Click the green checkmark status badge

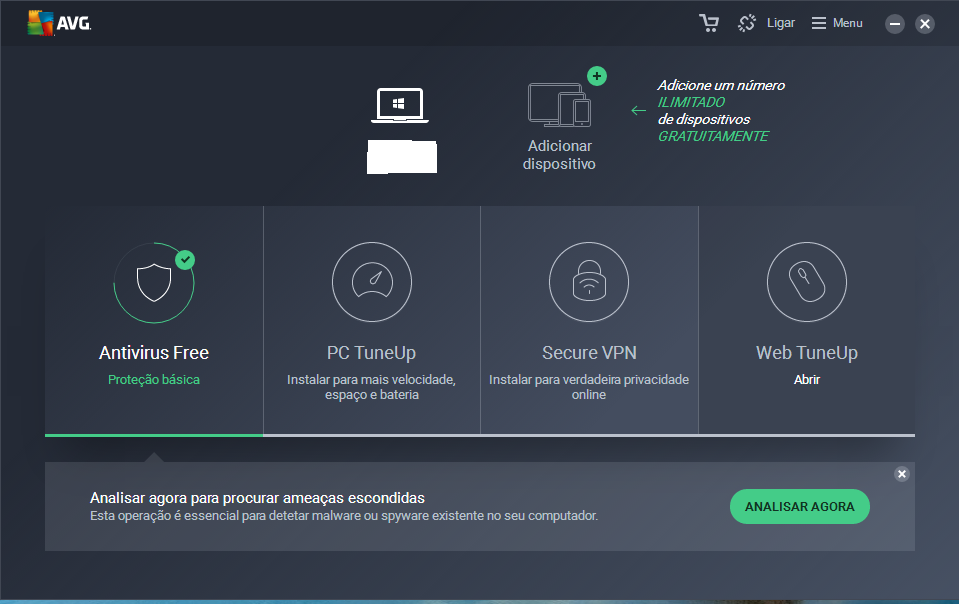185,260
